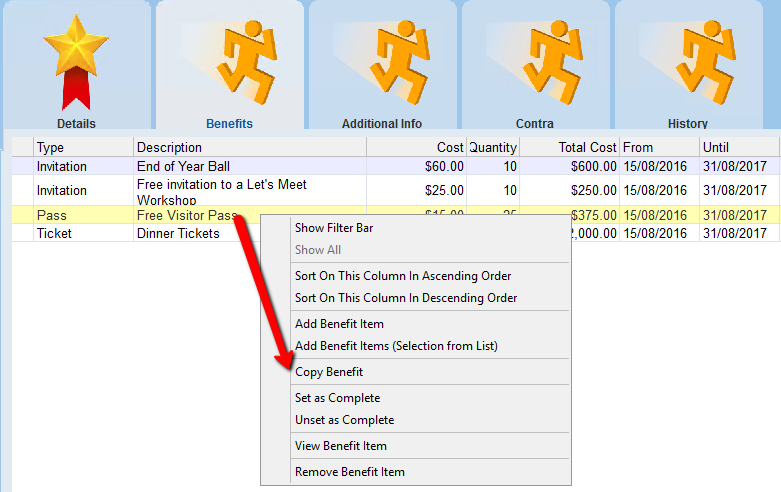This screenshot has height=492, width=781.
Task: Click Add Benefit Item option
Action: coord(339,324)
